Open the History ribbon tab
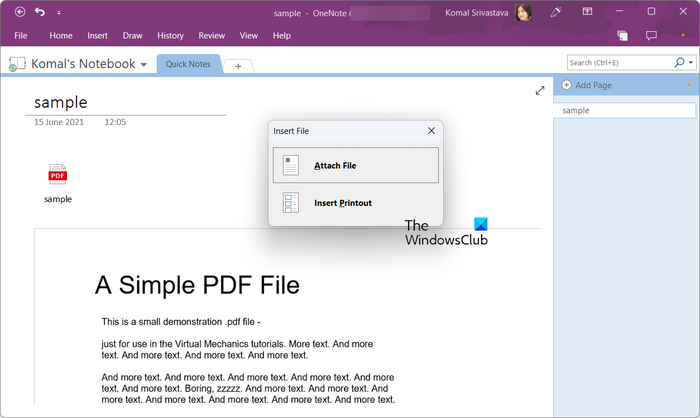Screen dimensions: 700x418 (170, 36)
